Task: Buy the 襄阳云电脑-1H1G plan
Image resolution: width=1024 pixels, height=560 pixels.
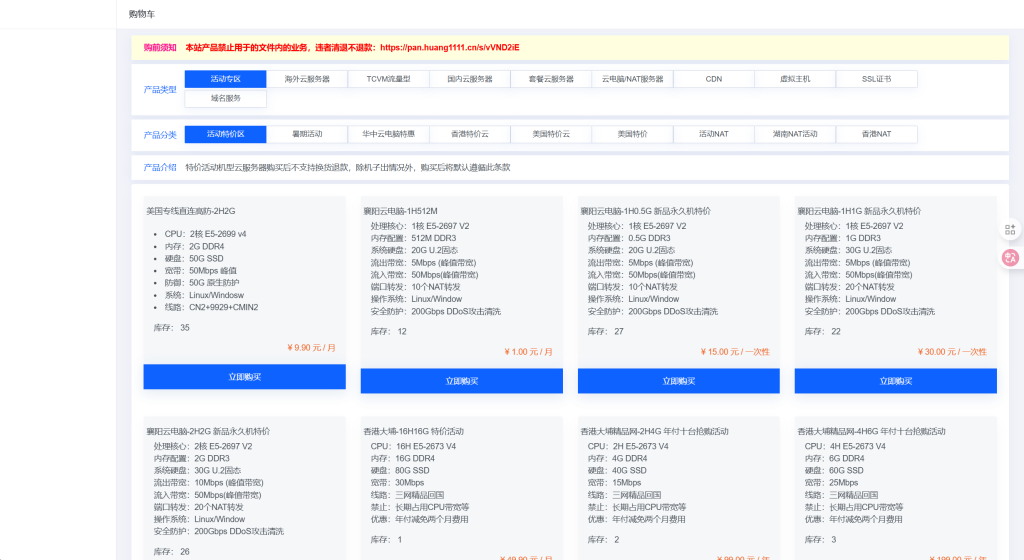Action: click(x=895, y=381)
